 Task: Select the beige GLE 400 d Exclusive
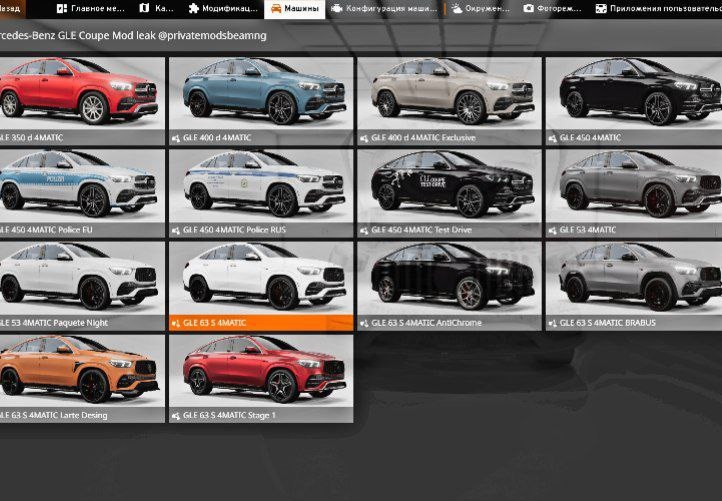(x=448, y=93)
